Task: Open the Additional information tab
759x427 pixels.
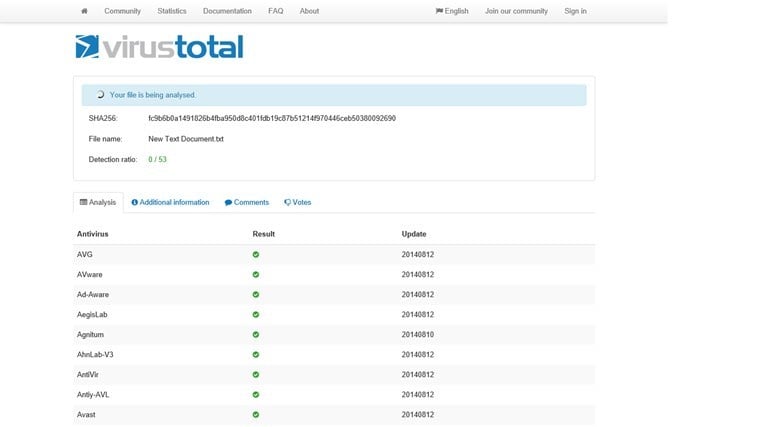Action: click(170, 202)
